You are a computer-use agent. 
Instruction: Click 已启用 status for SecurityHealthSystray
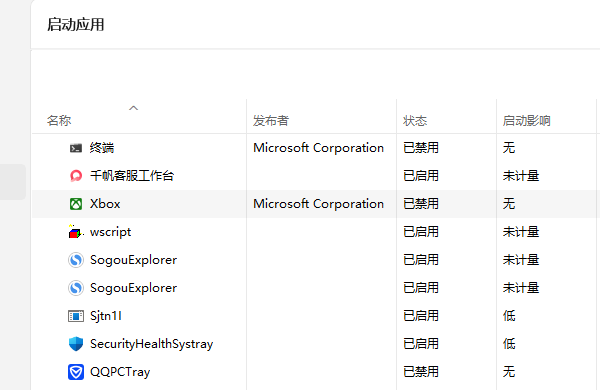421,344
